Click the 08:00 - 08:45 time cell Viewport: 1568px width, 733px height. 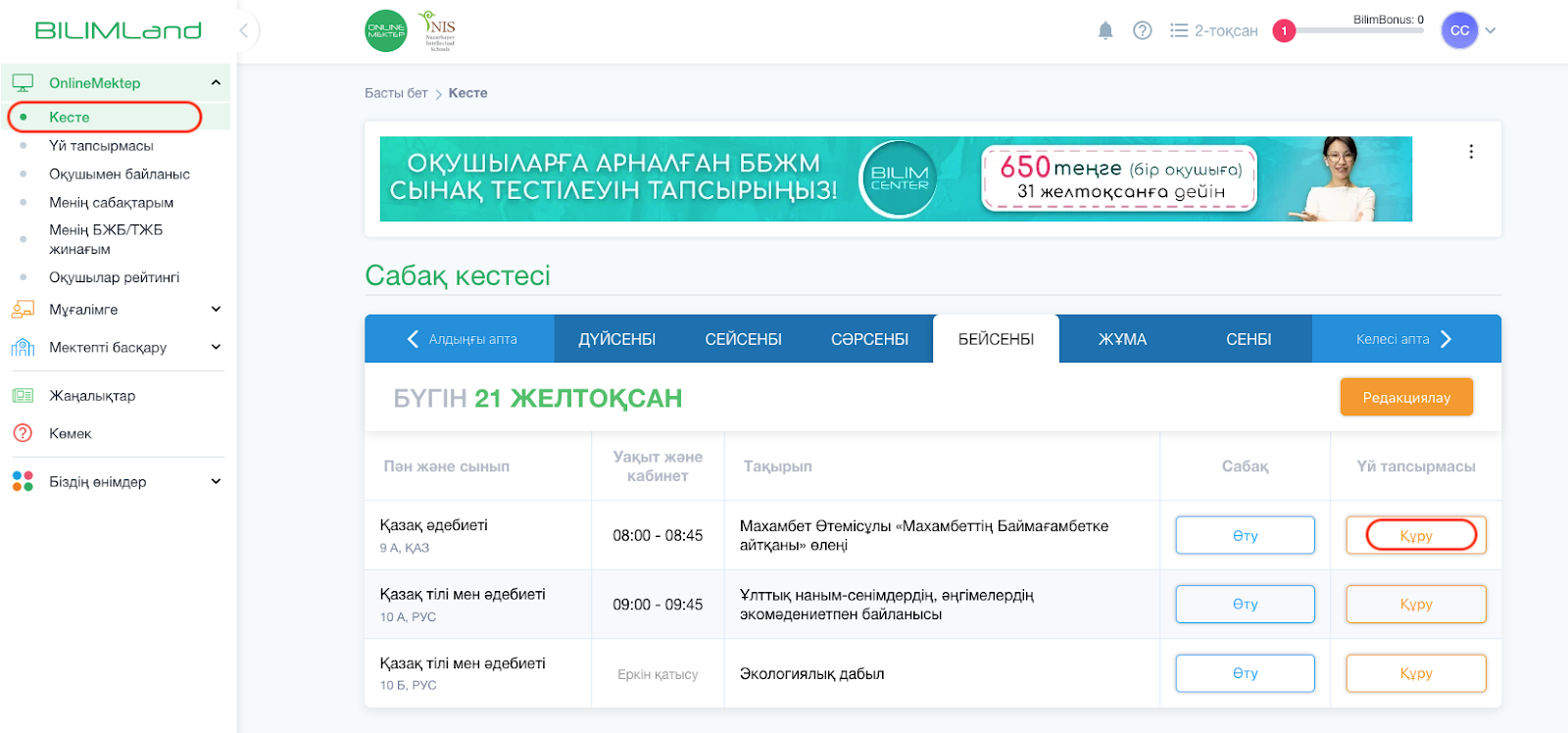pyautogui.click(x=658, y=535)
